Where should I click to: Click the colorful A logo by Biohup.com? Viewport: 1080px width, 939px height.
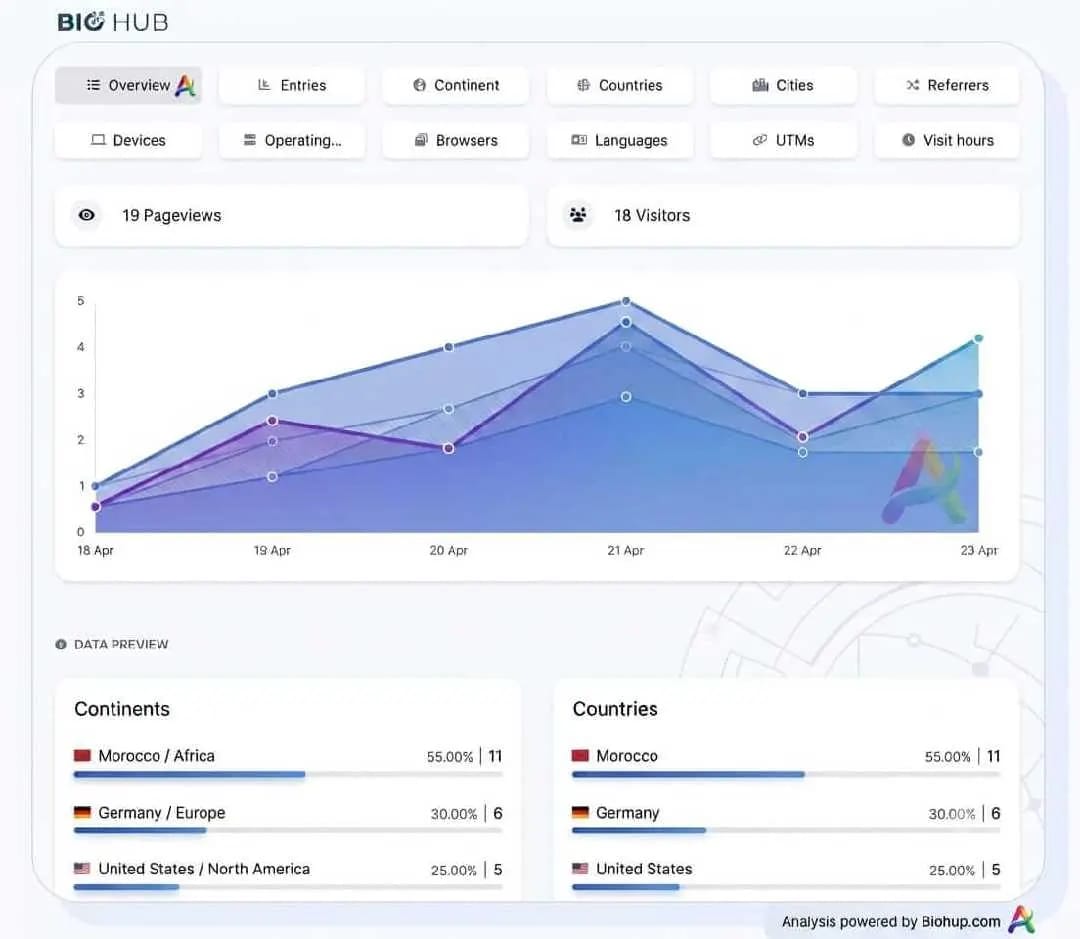(x=1021, y=920)
